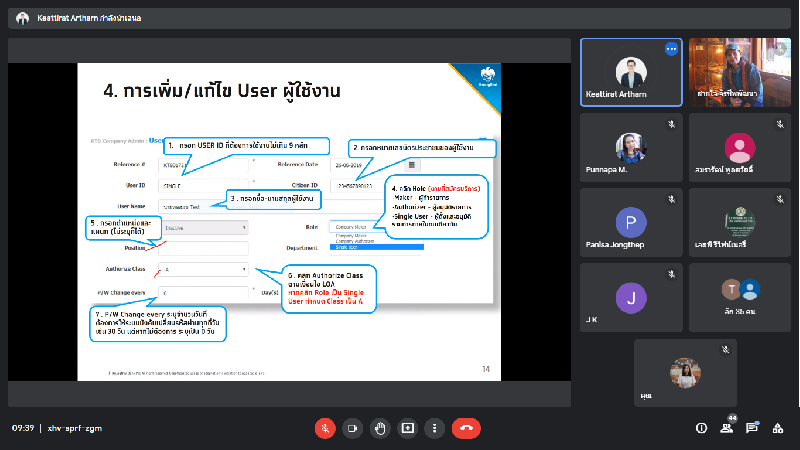Unmute the microphone
Screen dimensions: 800x450
[324, 427]
